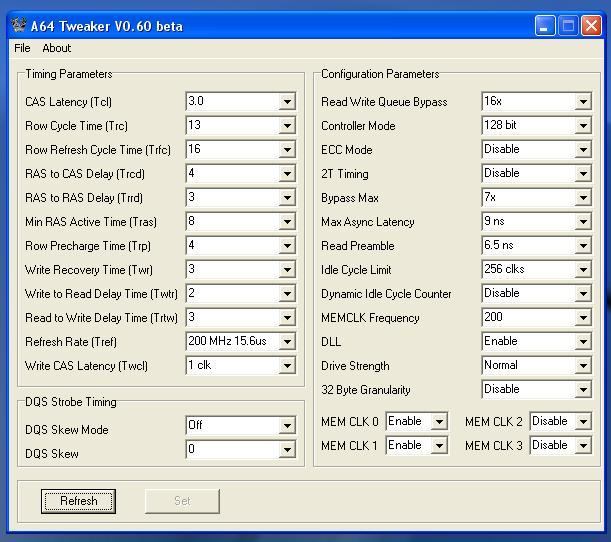Click the 'Timing Parameters' group heading
Image resolution: width=611 pixels, height=542 pixels.
tap(69, 74)
